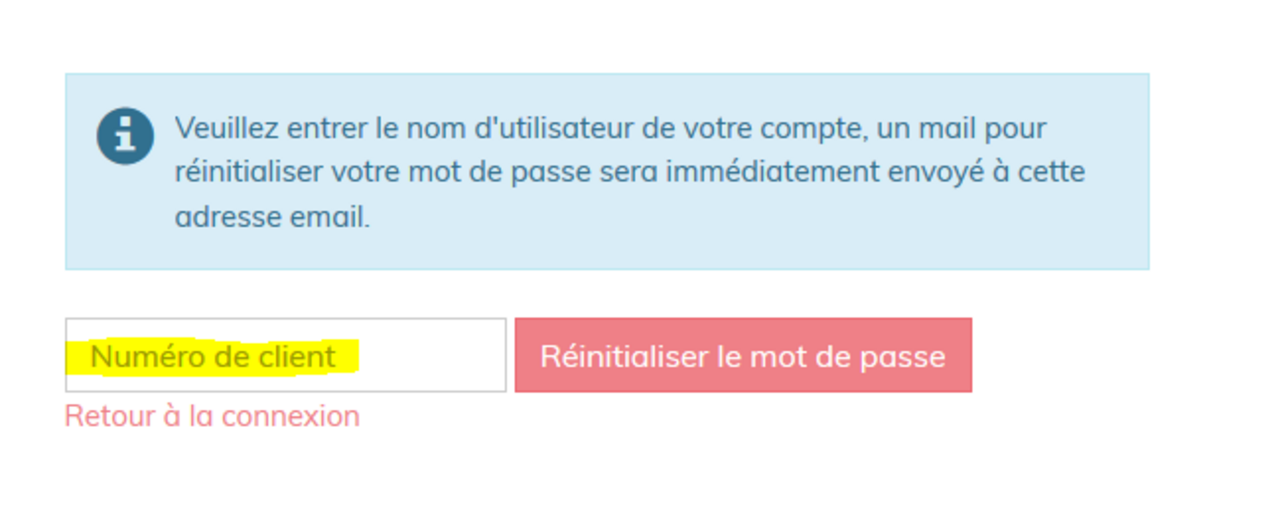Return to the login page via the link

pos(212,416)
